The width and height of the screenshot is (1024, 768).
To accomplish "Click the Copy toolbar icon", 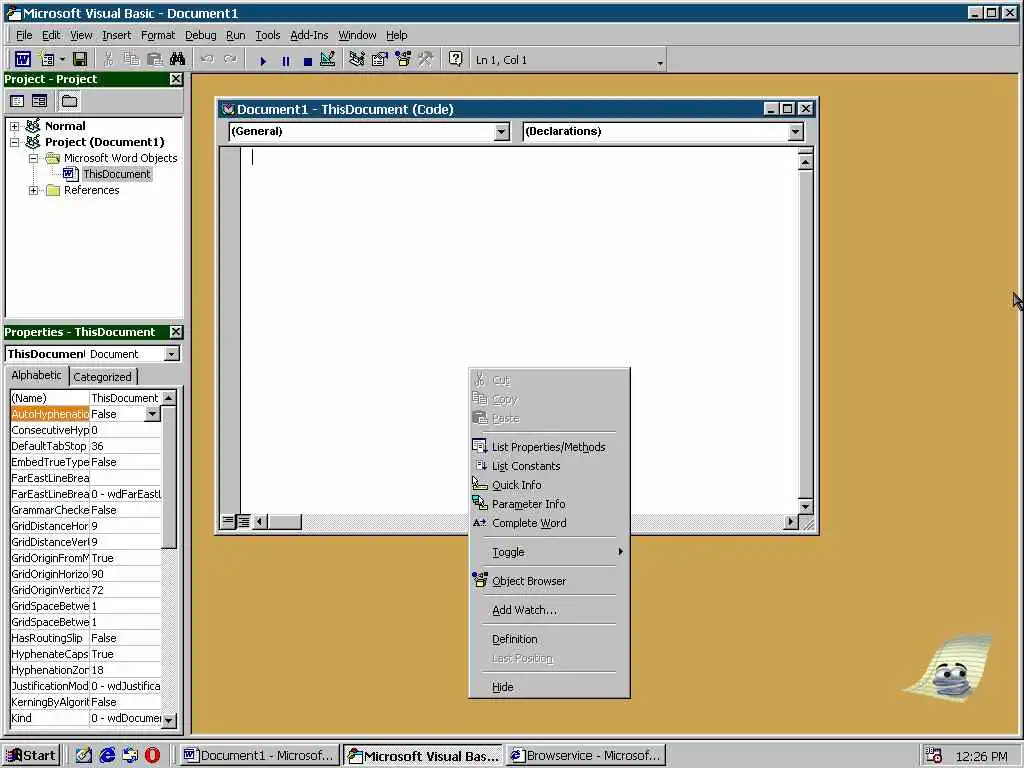I will [x=131, y=59].
